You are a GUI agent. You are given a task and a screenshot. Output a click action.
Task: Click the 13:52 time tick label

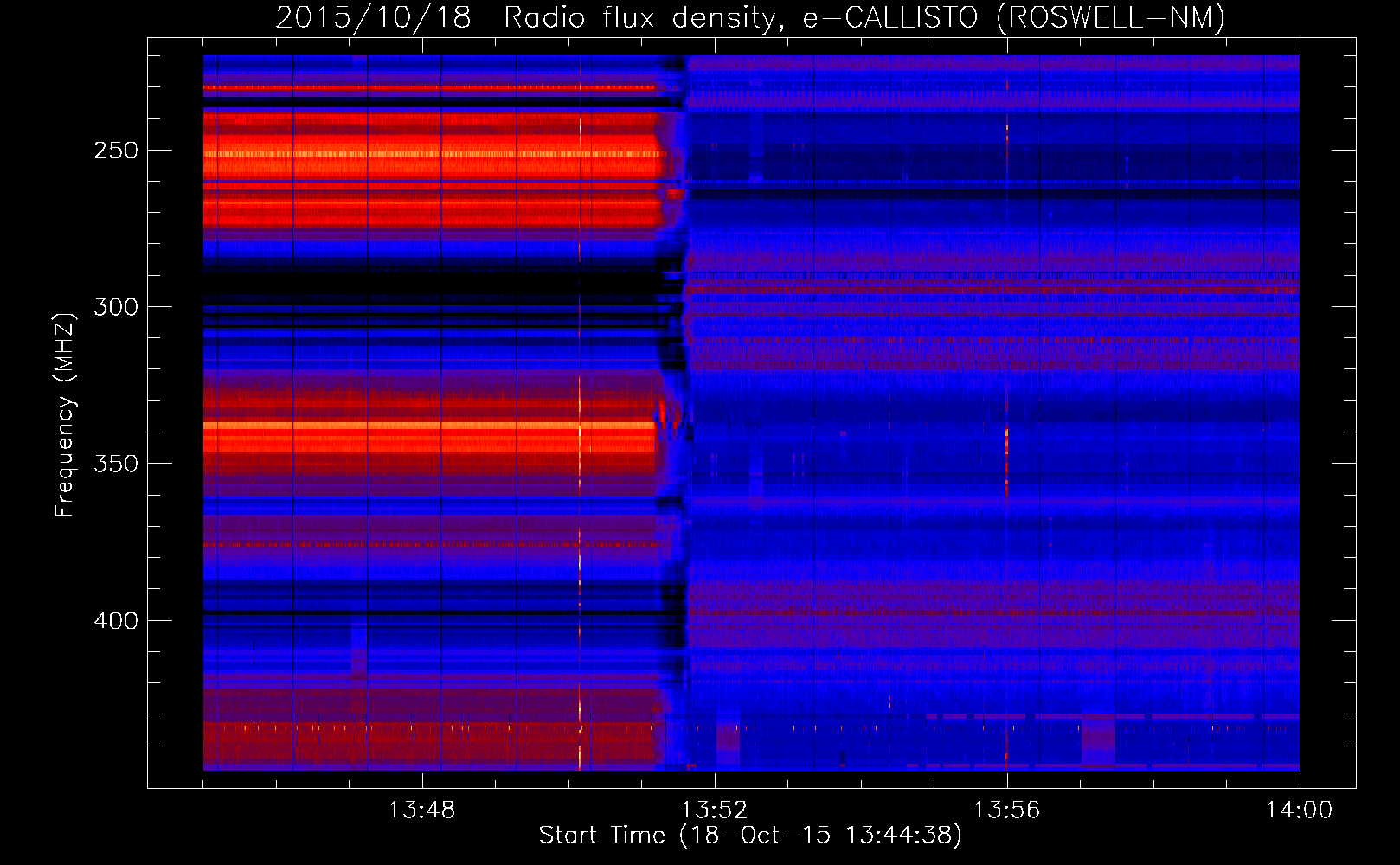click(714, 811)
